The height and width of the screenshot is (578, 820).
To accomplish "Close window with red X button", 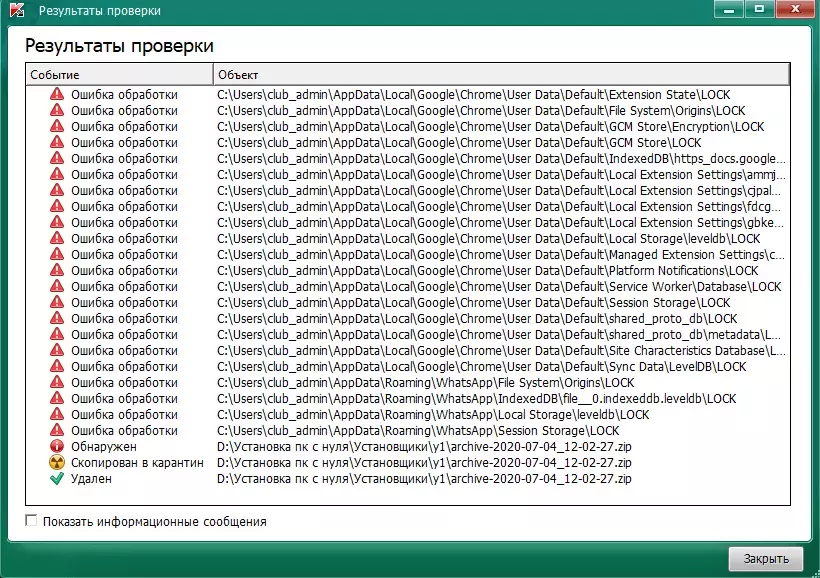I will click(796, 9).
